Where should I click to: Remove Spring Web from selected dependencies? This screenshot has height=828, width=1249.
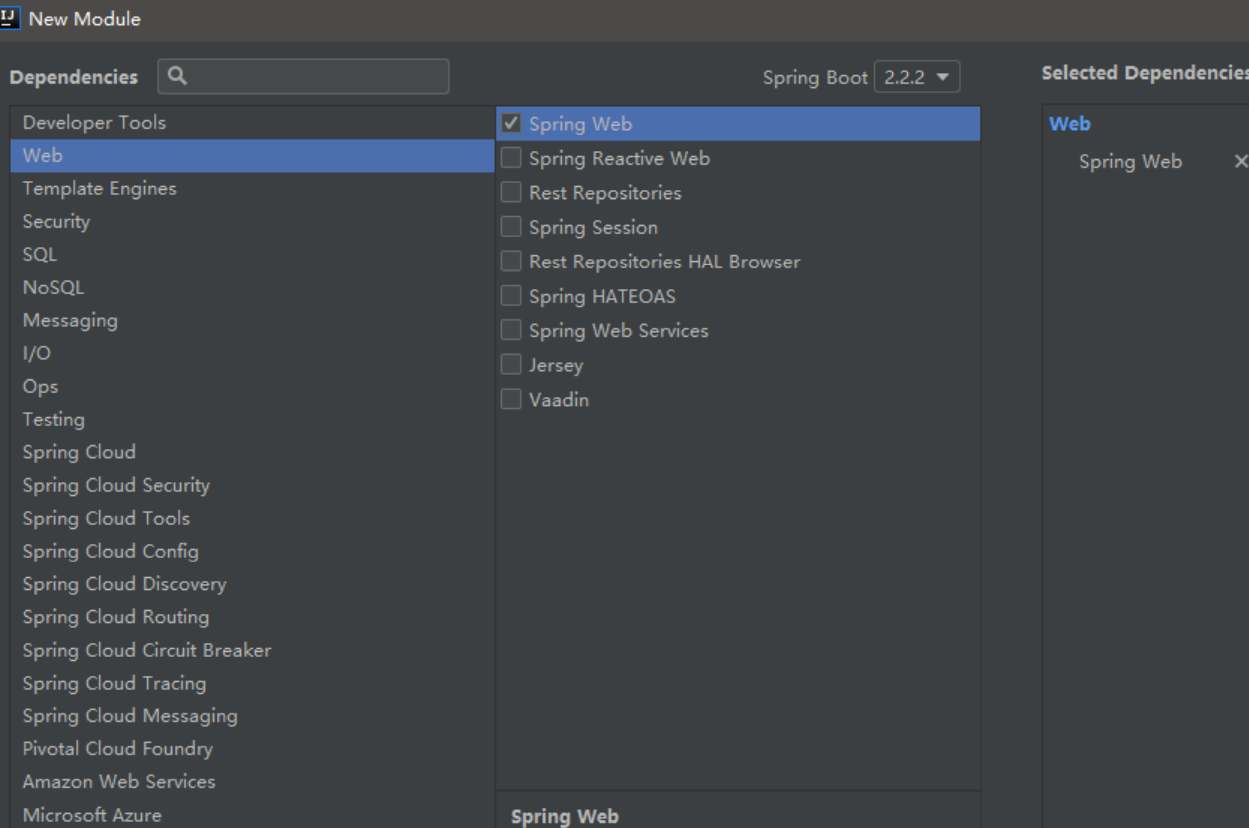[1241, 161]
